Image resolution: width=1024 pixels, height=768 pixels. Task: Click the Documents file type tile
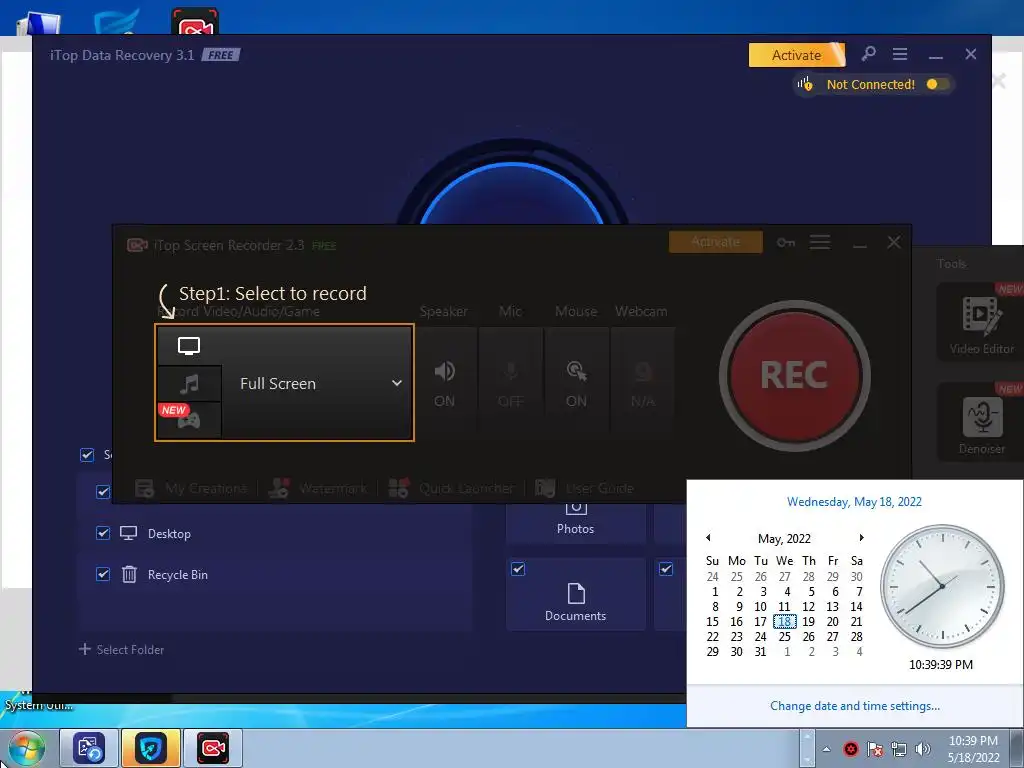[x=575, y=594]
